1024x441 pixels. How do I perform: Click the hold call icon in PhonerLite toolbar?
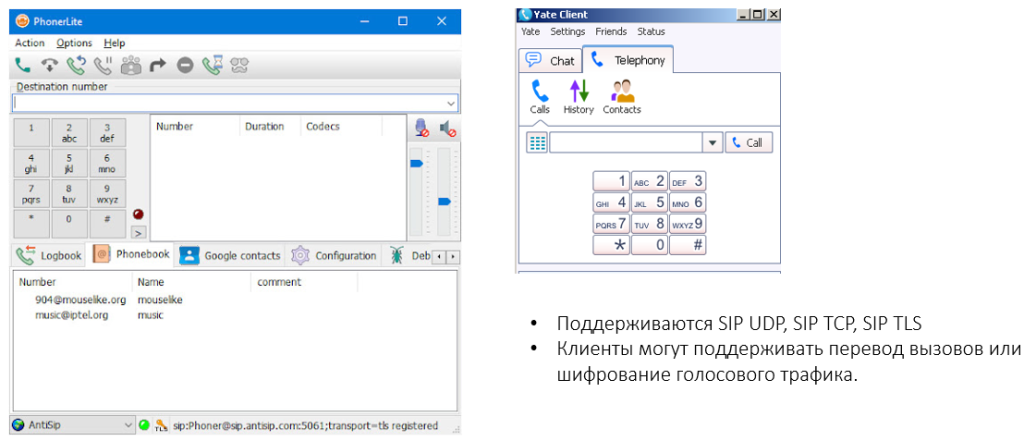pyautogui.click(x=103, y=65)
